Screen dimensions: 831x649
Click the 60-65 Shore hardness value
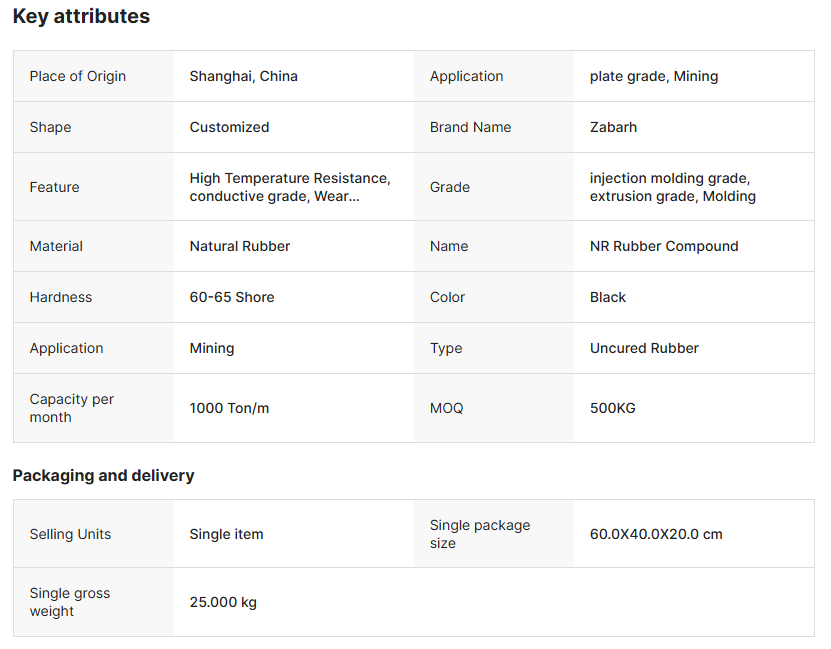[232, 297]
